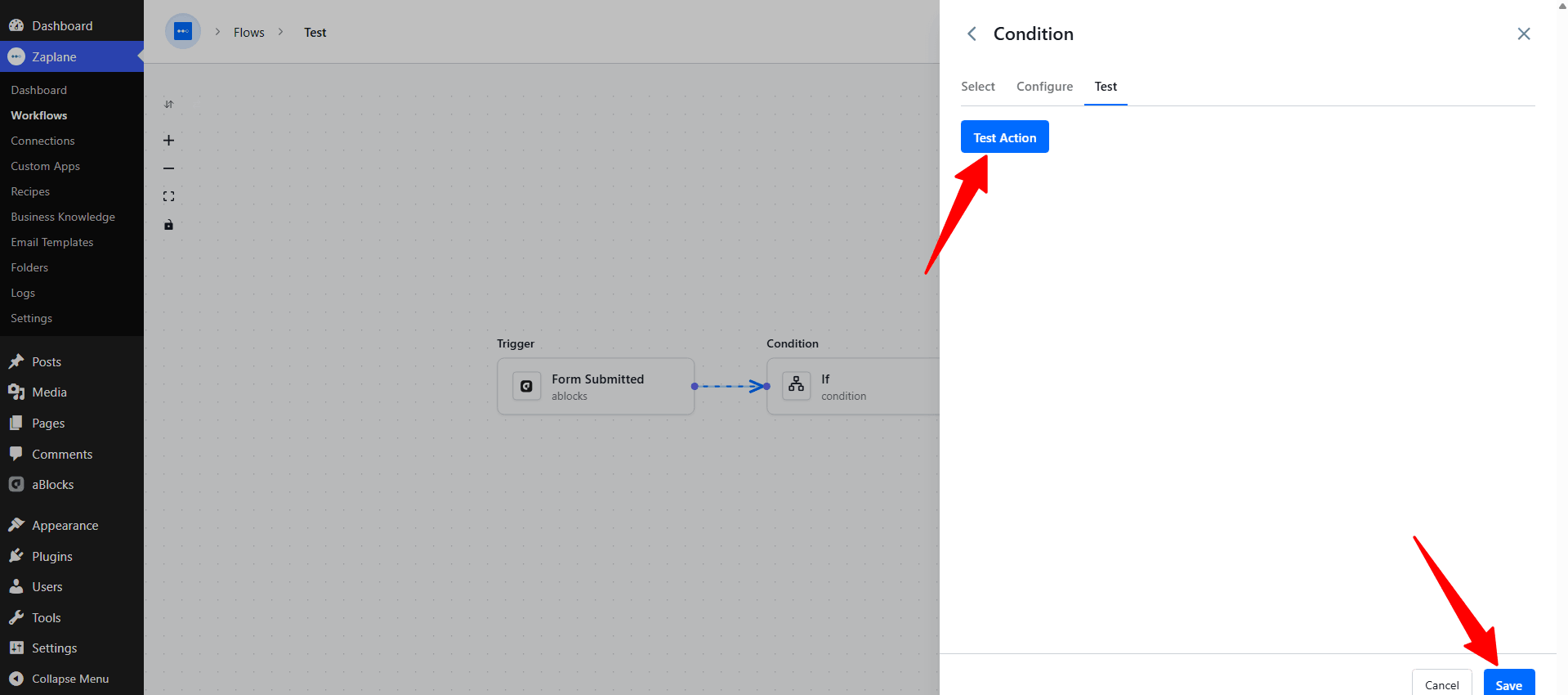Screen dimensions: 1568x695
Task: Close the Condition panel
Action: click(x=1524, y=34)
